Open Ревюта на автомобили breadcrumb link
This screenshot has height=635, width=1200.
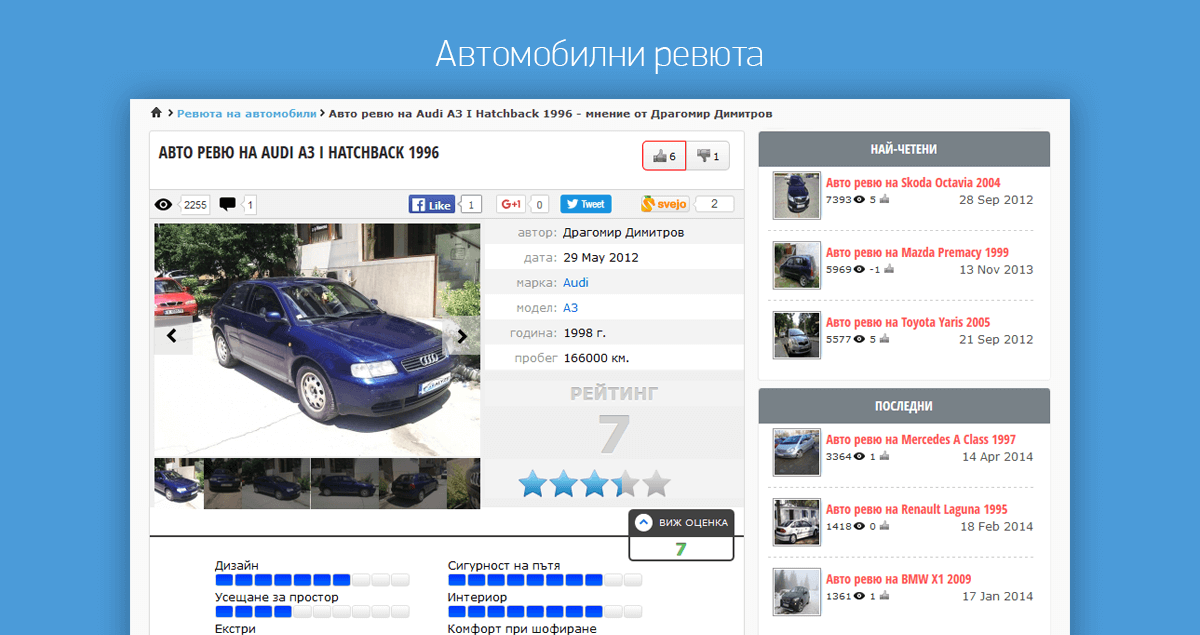(247, 113)
